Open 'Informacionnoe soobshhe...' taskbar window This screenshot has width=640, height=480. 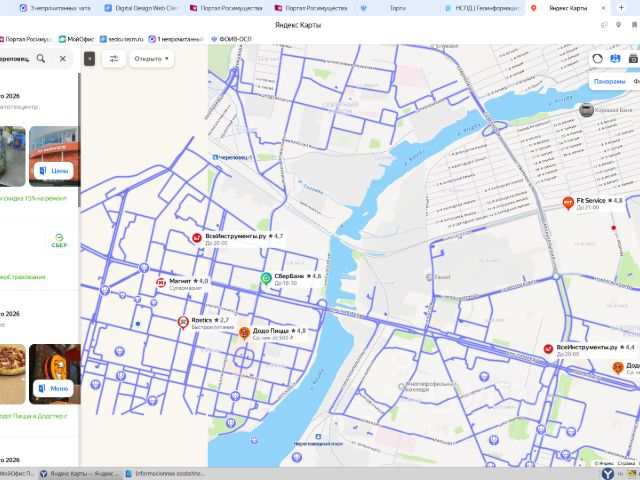(165, 473)
